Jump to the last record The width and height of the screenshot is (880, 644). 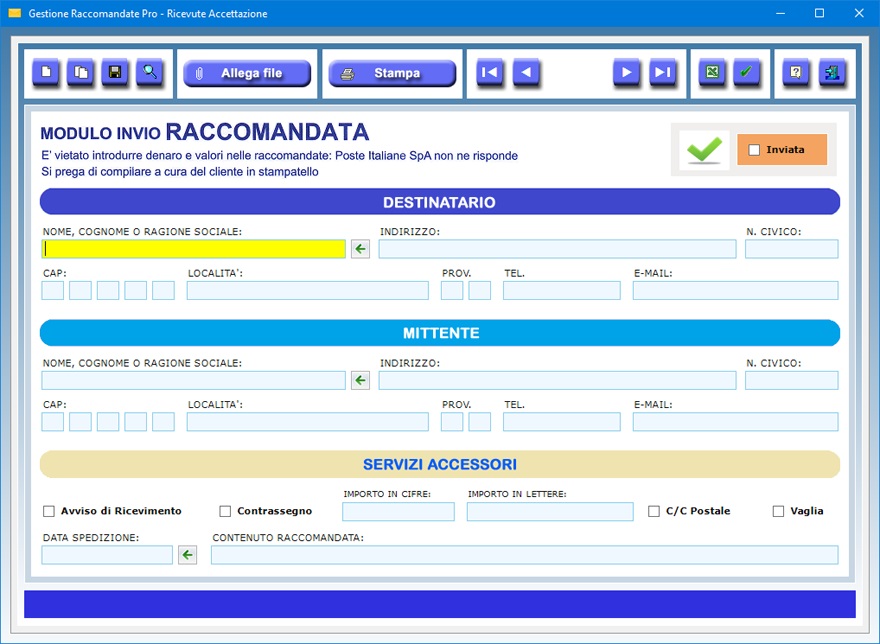(x=663, y=72)
